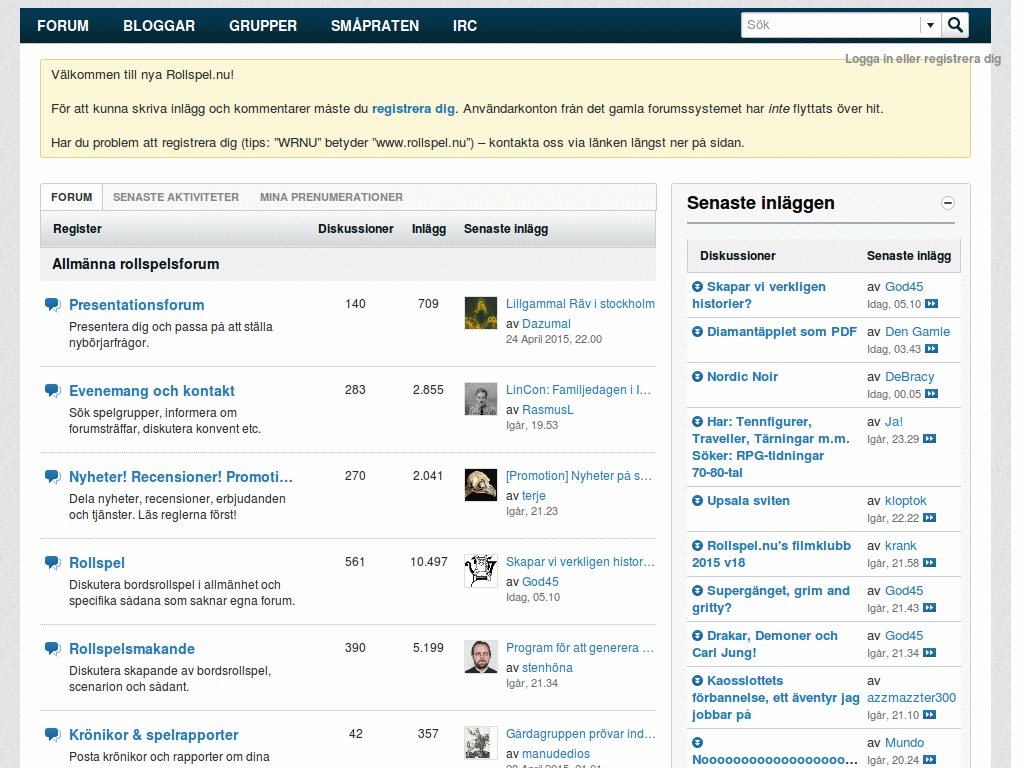Collapse the Senaste inläggen panel
The image size is (1024, 768).
[948, 203]
